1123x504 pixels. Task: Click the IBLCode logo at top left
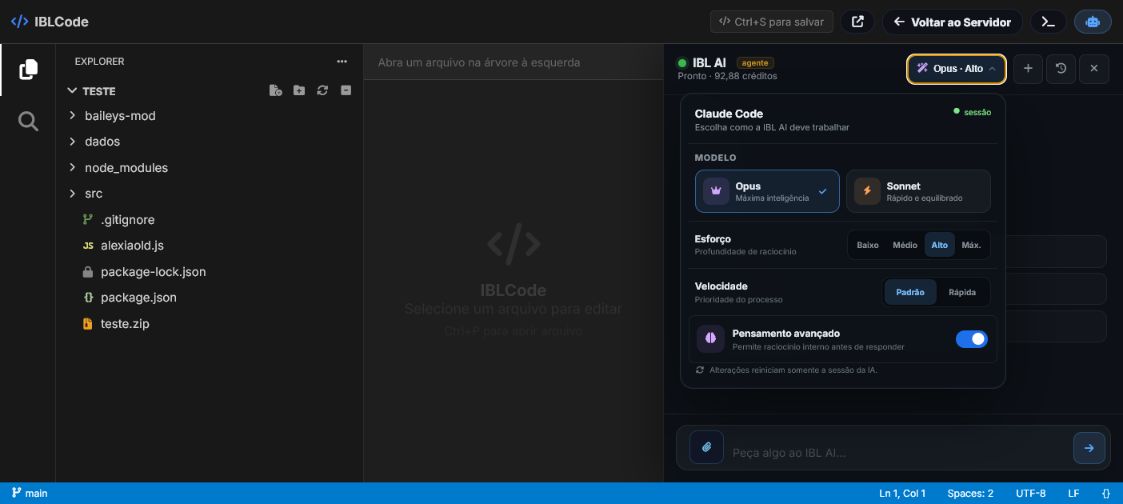point(49,21)
